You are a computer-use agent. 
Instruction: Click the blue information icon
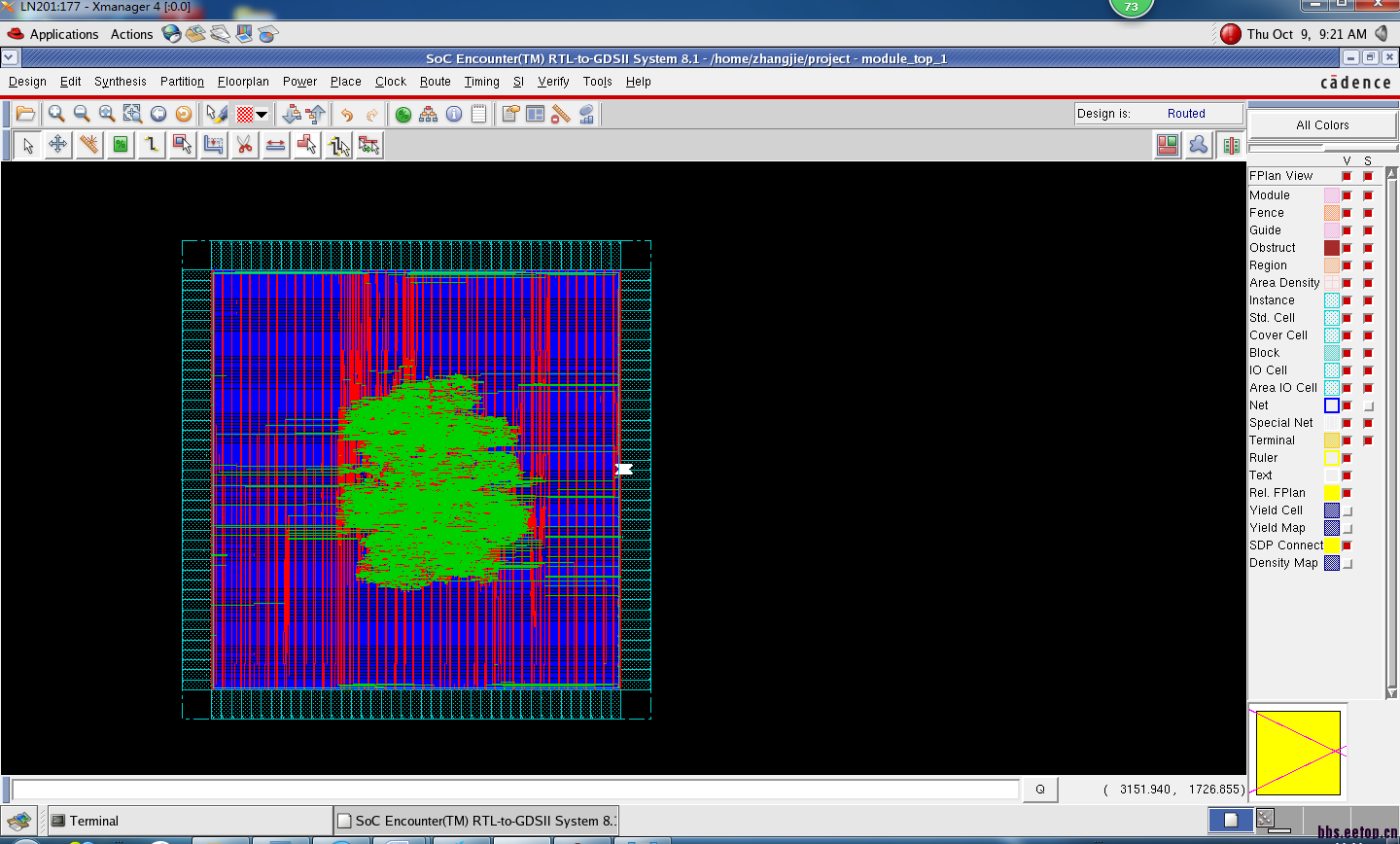coord(454,115)
